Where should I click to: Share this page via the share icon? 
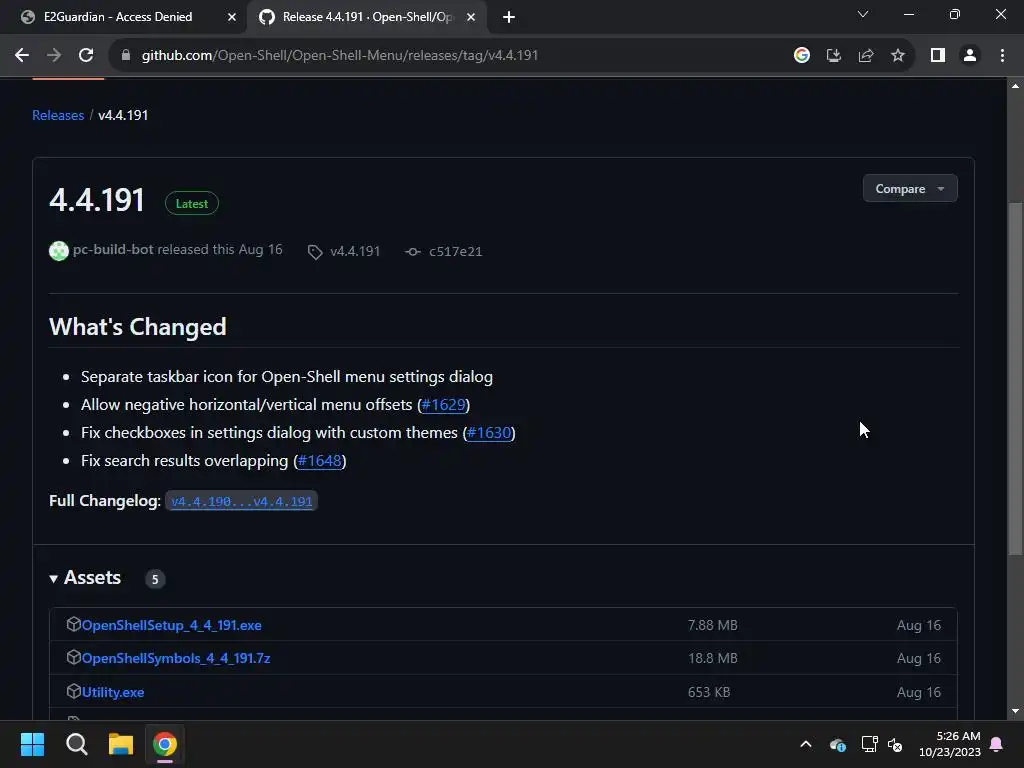tap(865, 56)
